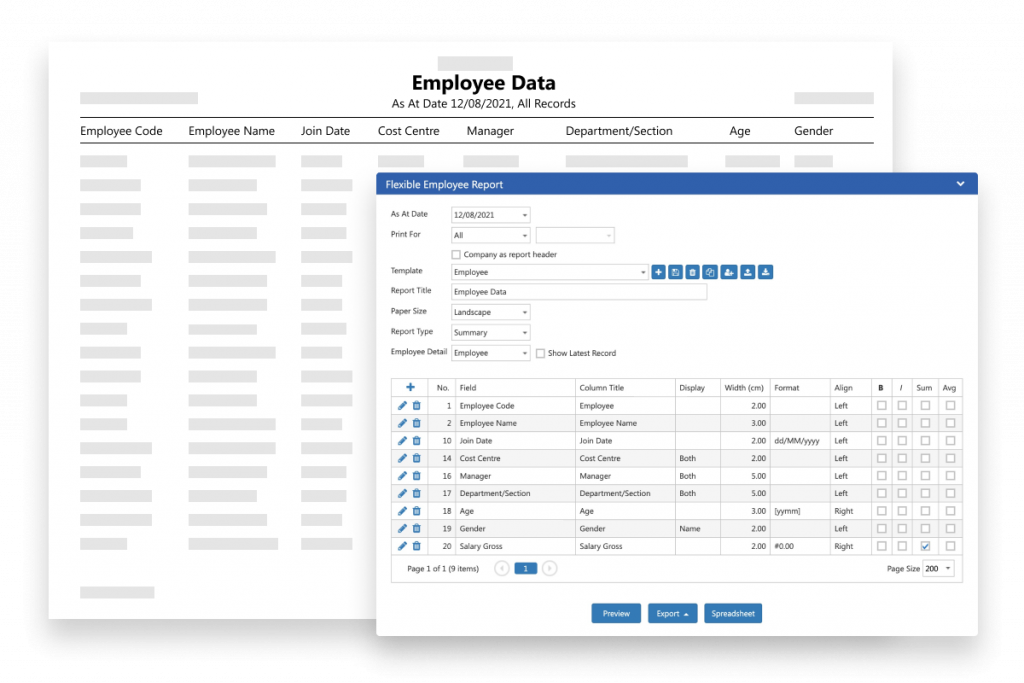Add a new field row to the grid

[410, 387]
